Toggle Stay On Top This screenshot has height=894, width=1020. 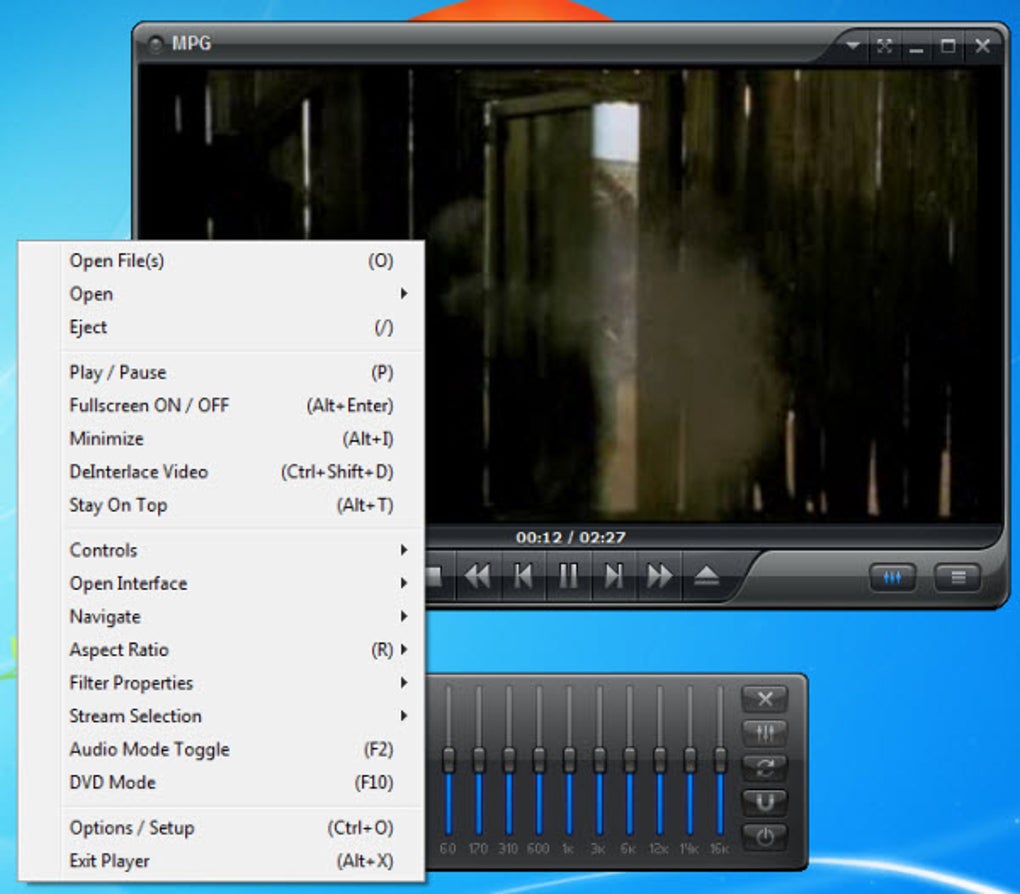[117, 505]
